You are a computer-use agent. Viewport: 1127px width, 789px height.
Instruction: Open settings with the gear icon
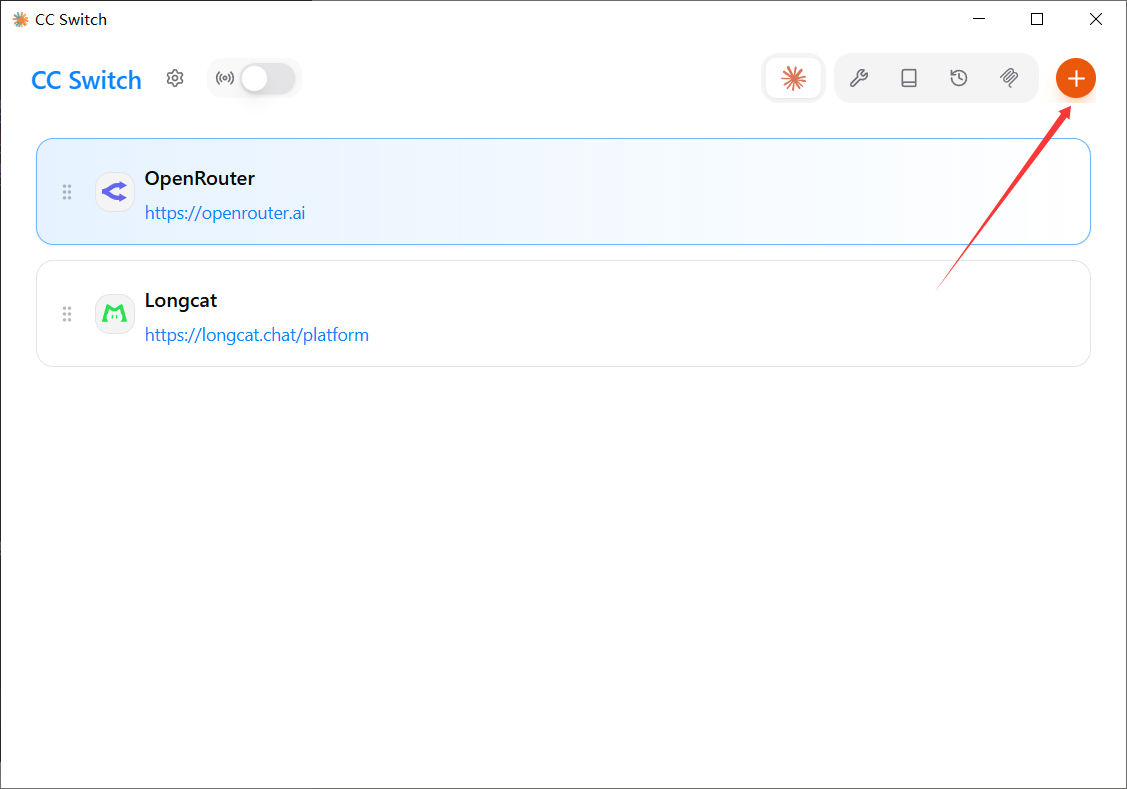click(175, 78)
